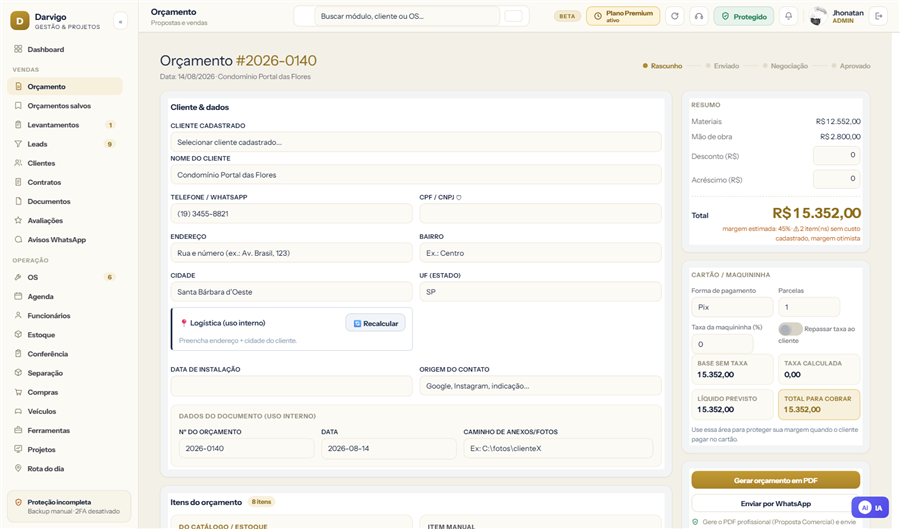This screenshot has height=529, width=900.
Task: Click the BETA badge
Action: click(567, 16)
